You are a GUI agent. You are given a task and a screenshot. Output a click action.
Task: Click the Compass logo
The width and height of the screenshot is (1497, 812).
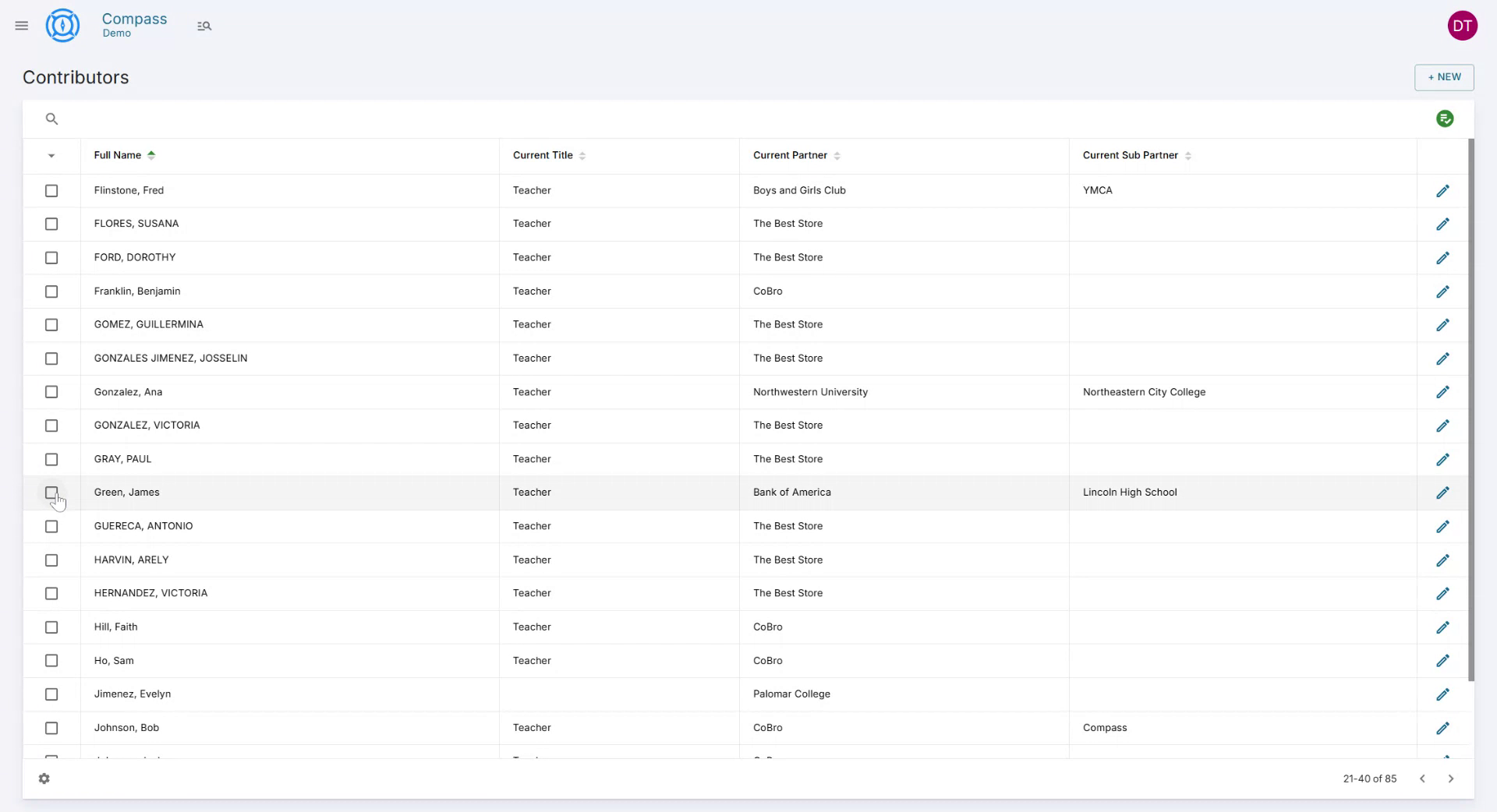[x=62, y=25]
